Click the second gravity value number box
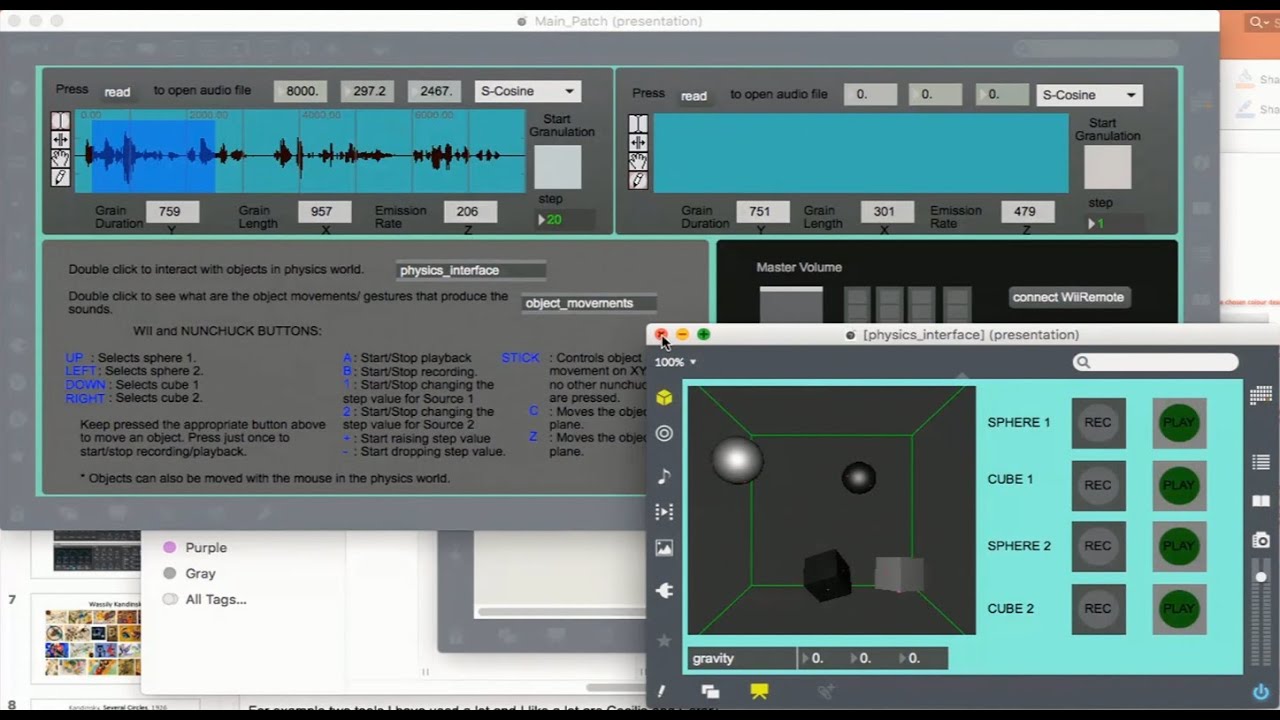This screenshot has height=720, width=1280. click(873, 658)
